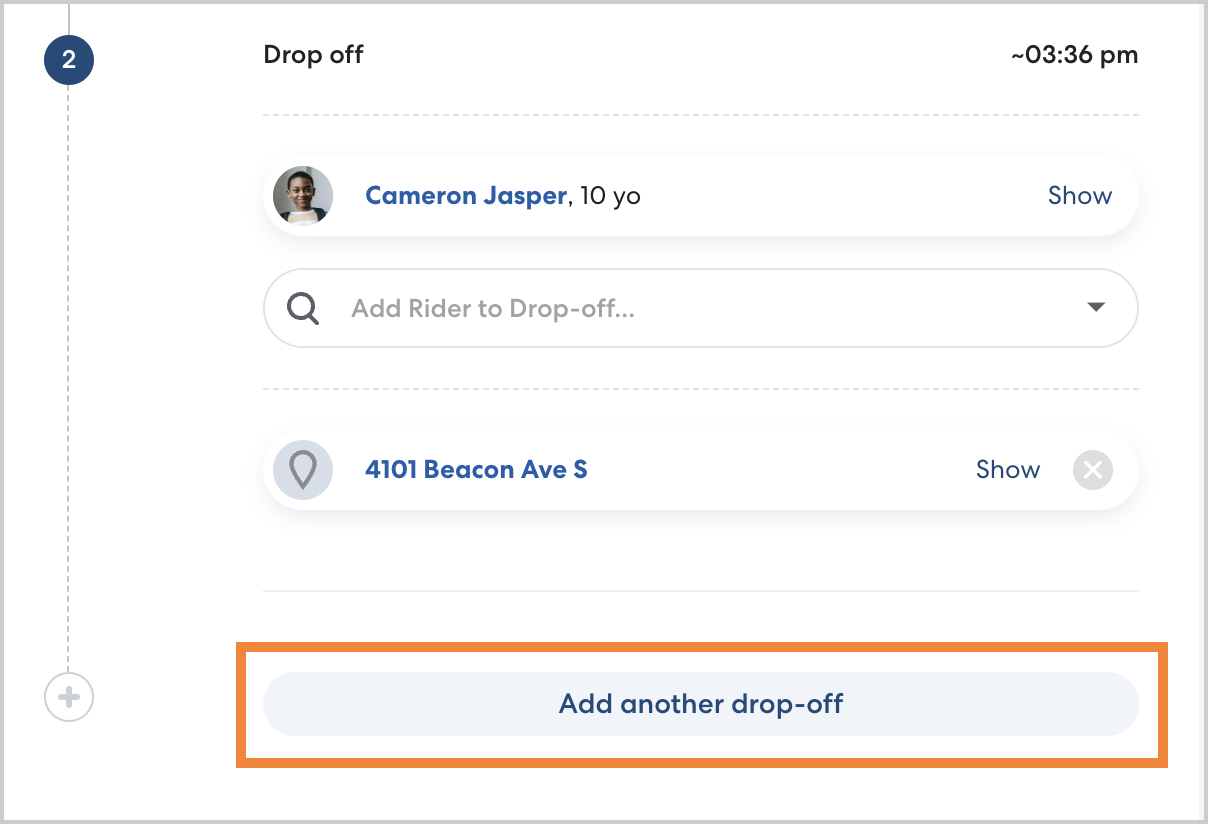This screenshot has height=824, width=1208.
Task: Open Cameron Jasper's name link
Action: [466, 196]
